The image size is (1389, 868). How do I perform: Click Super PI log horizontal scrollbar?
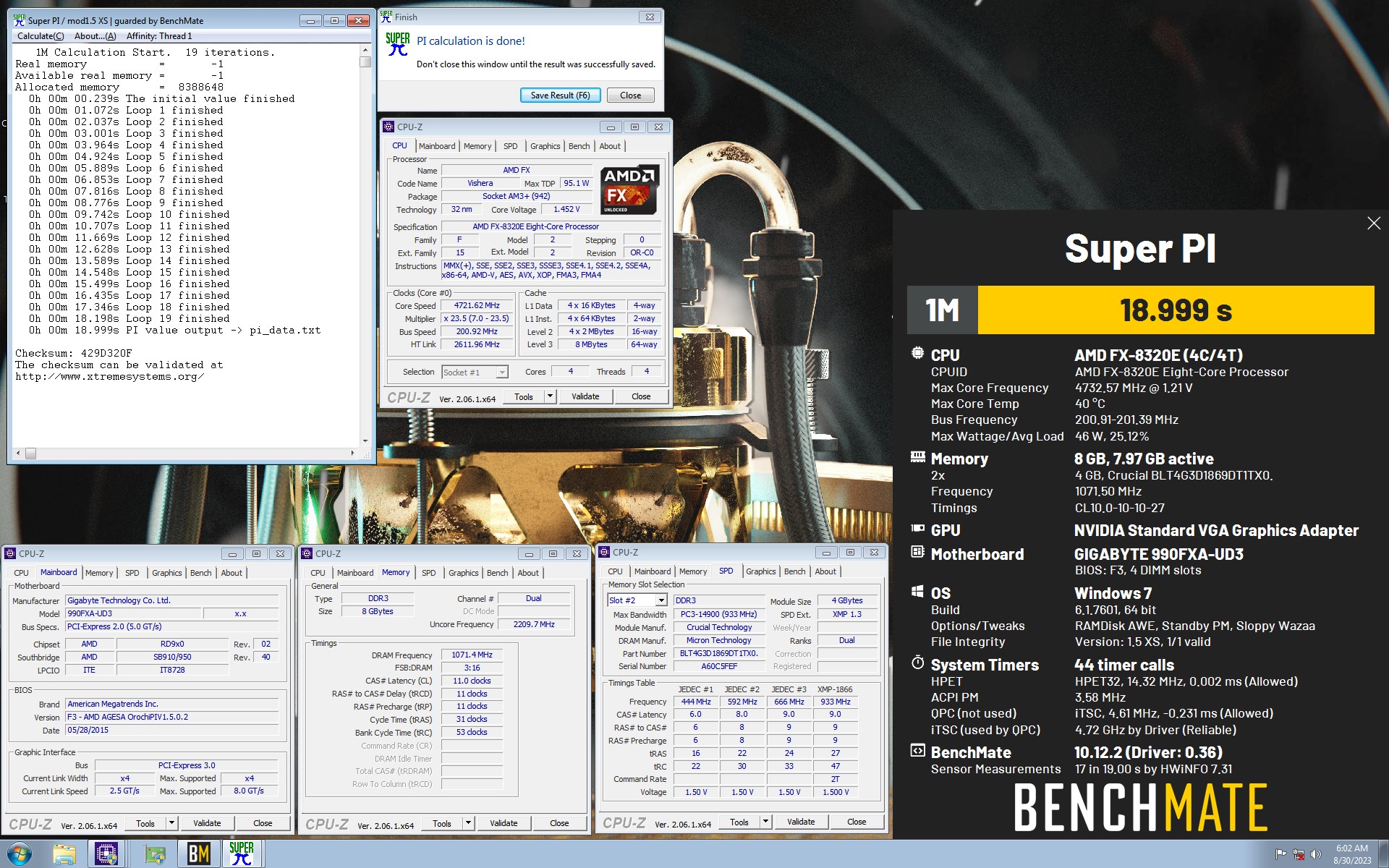click(185, 454)
